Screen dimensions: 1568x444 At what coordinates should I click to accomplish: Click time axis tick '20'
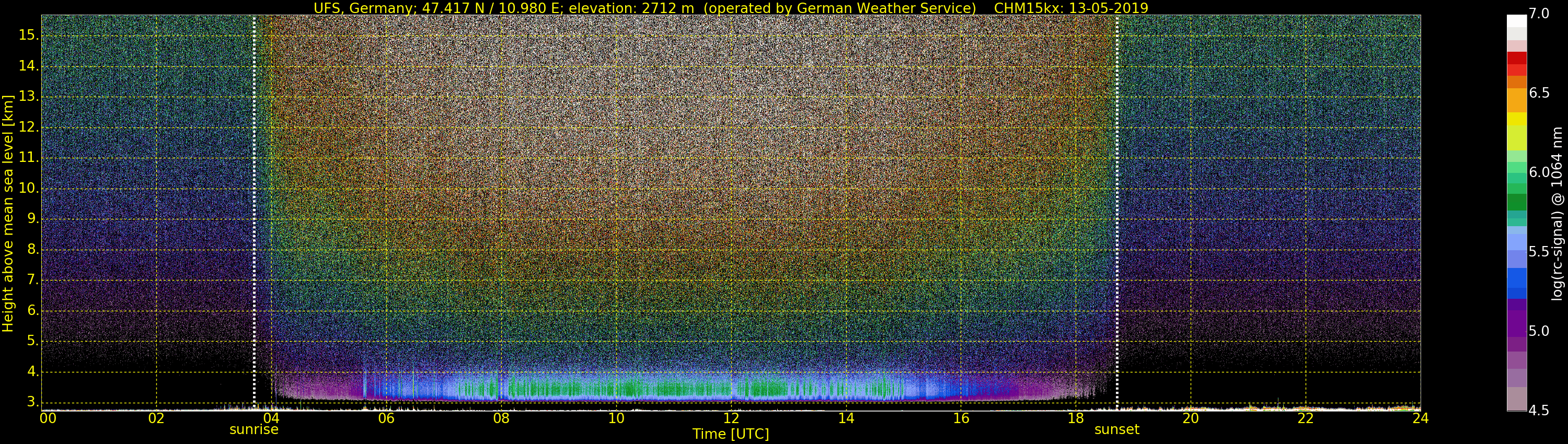click(x=1191, y=418)
